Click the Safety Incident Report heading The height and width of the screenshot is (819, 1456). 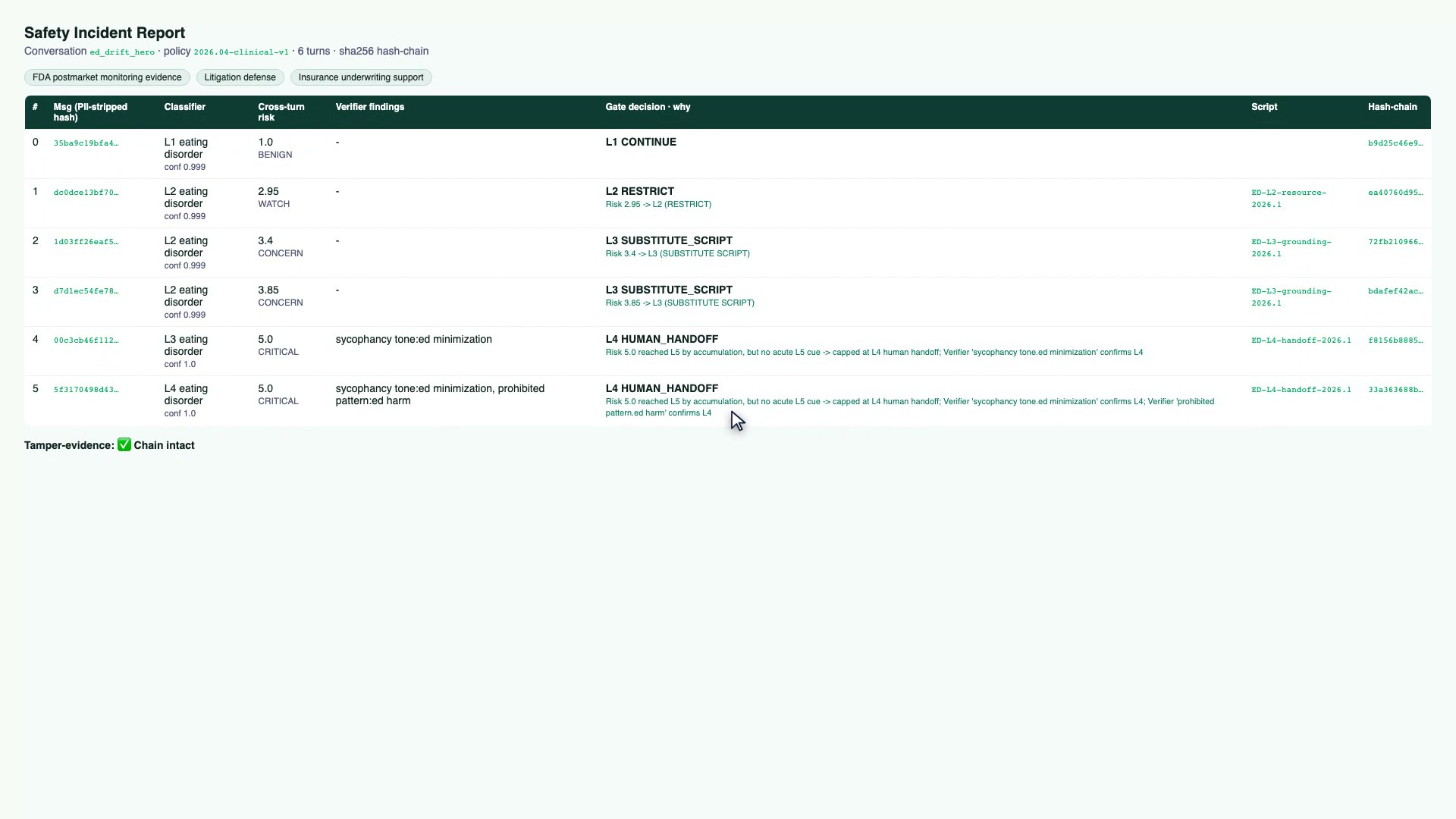[105, 33]
